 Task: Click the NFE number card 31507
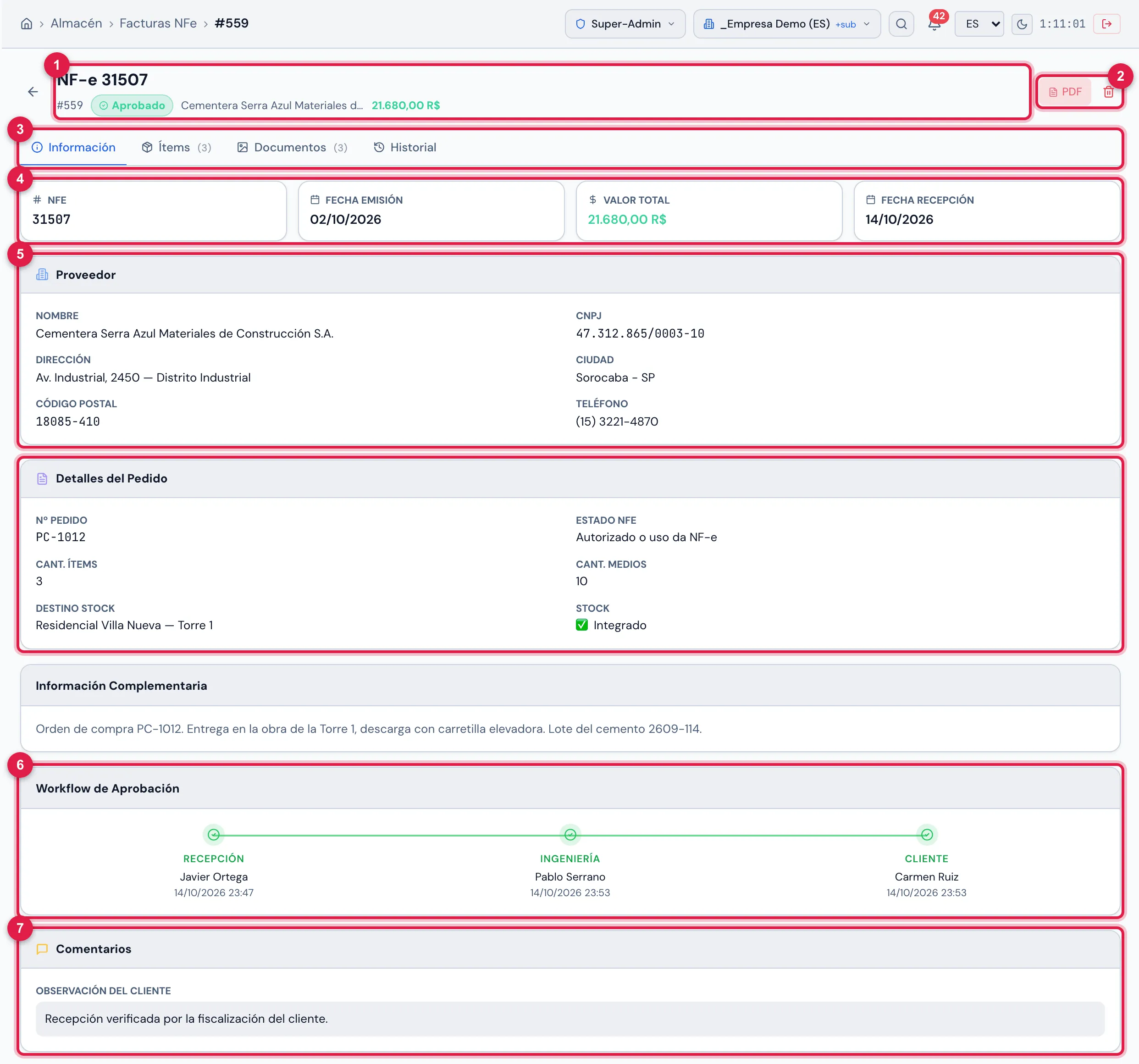click(x=154, y=211)
